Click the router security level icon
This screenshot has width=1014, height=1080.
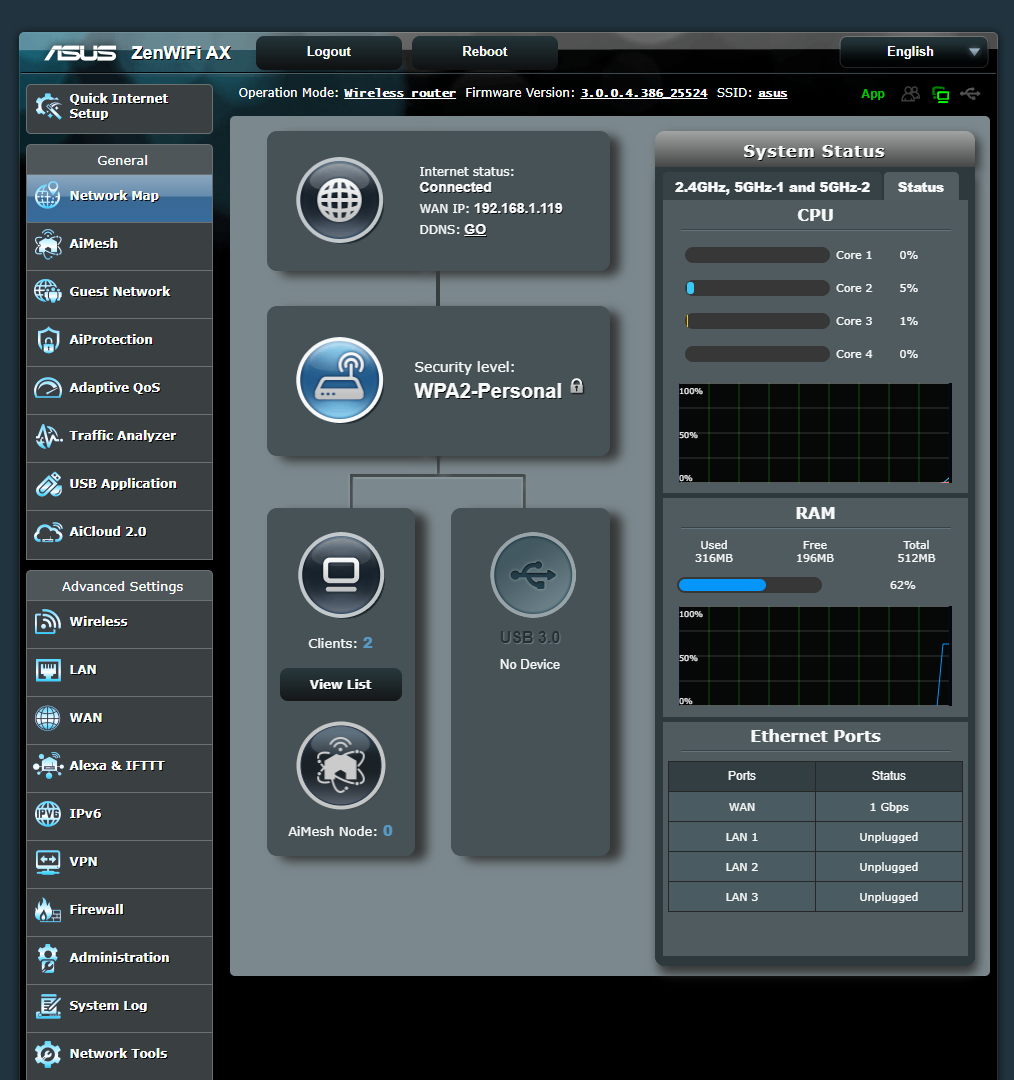340,380
